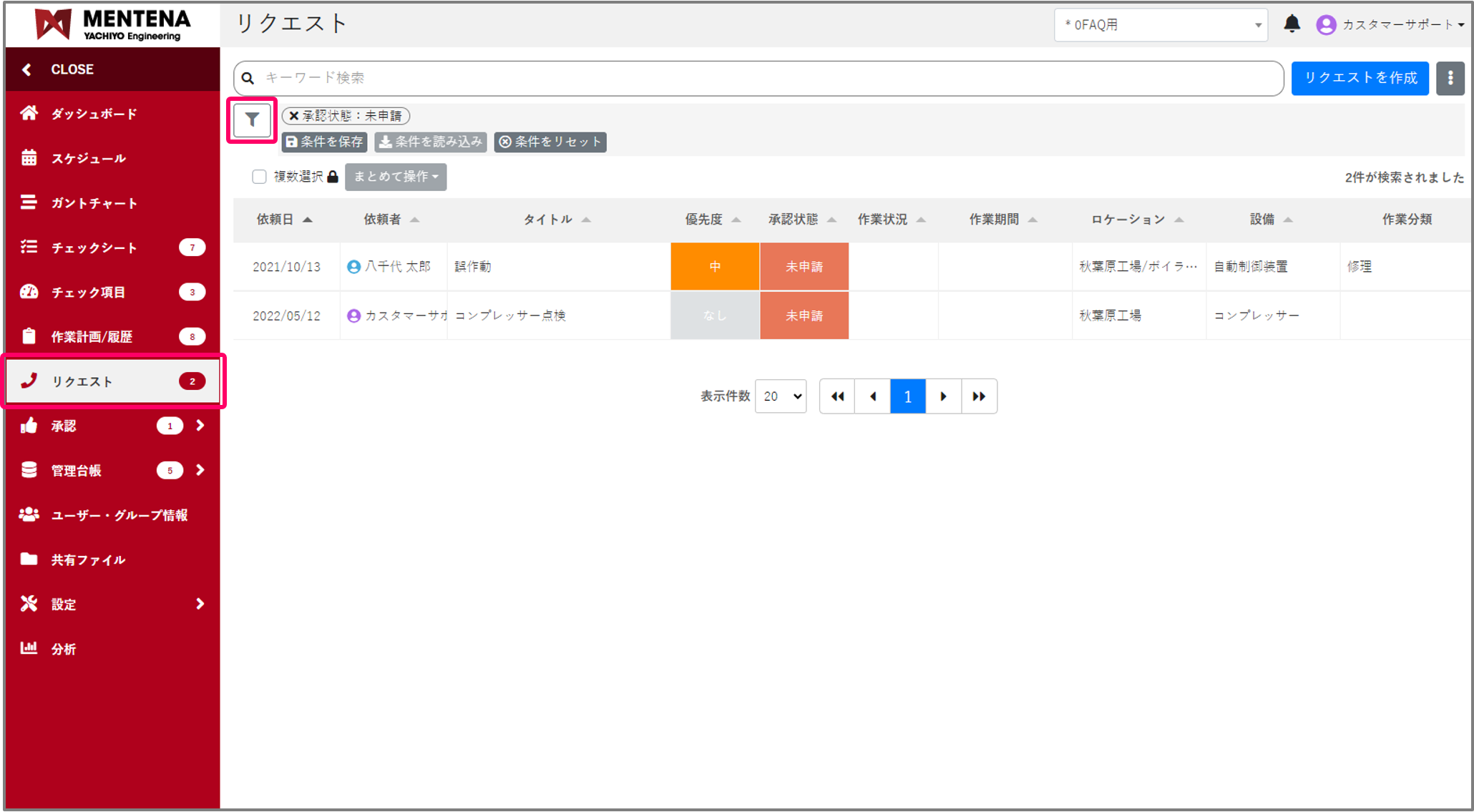Enable the 複数選択 checkbox
1474x812 pixels.
click(x=259, y=177)
